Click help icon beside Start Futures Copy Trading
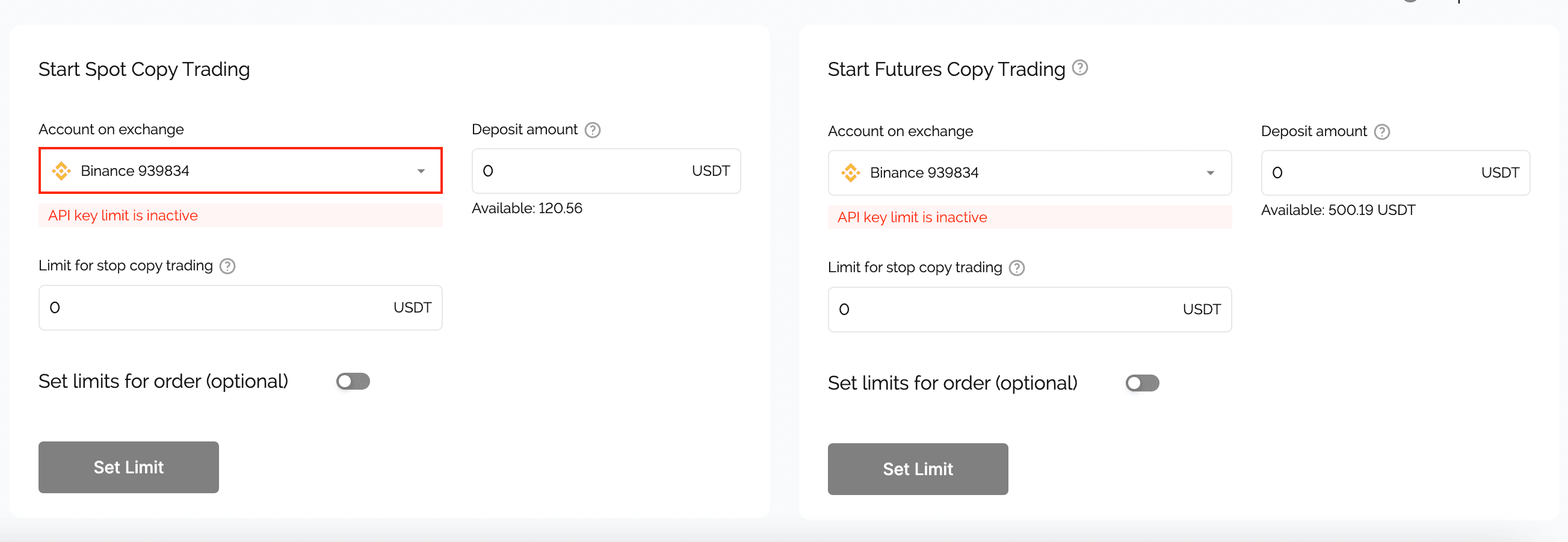This screenshot has height=542, width=1568. tap(1080, 67)
